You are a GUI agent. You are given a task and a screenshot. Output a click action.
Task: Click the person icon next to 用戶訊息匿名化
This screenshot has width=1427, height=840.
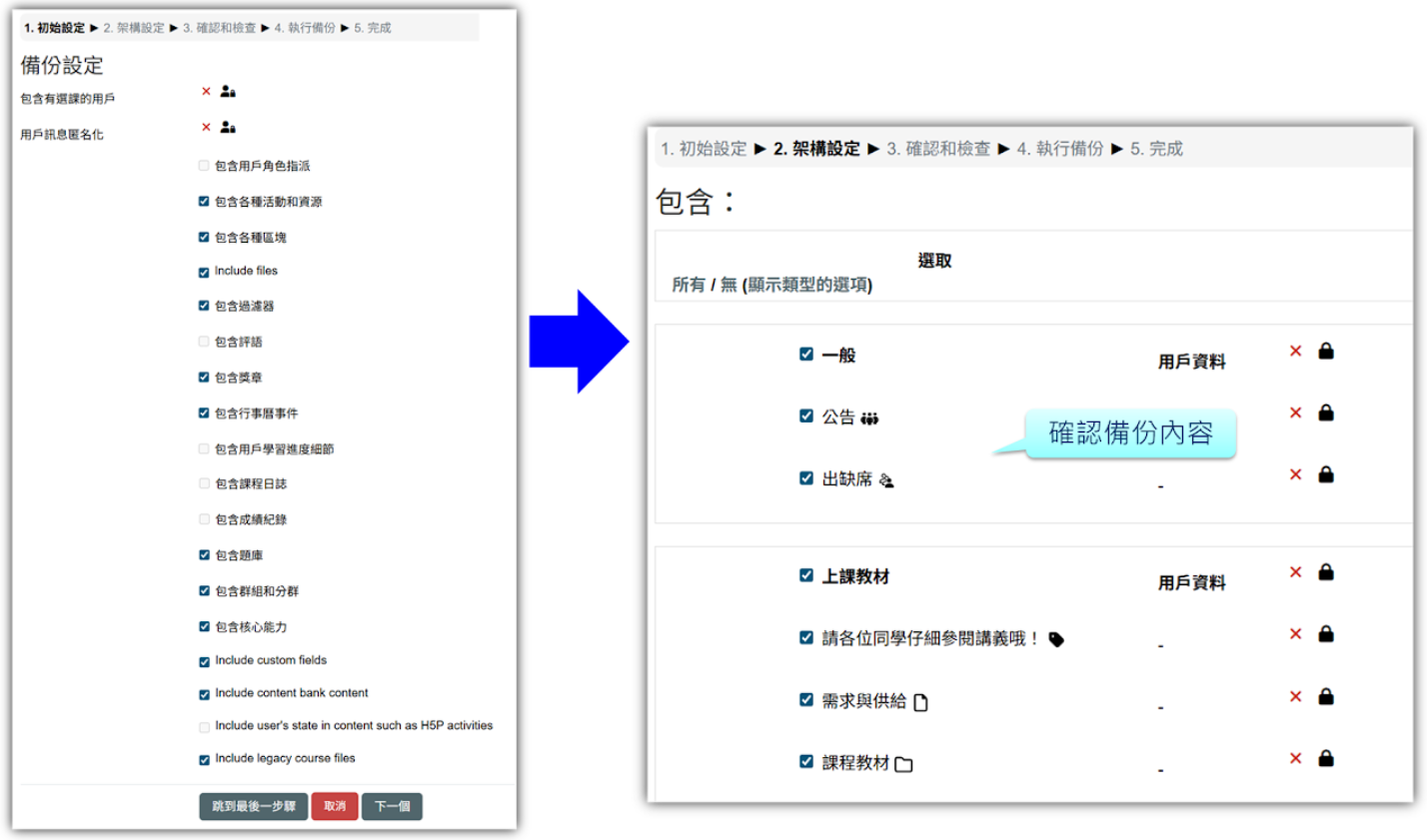point(227,127)
